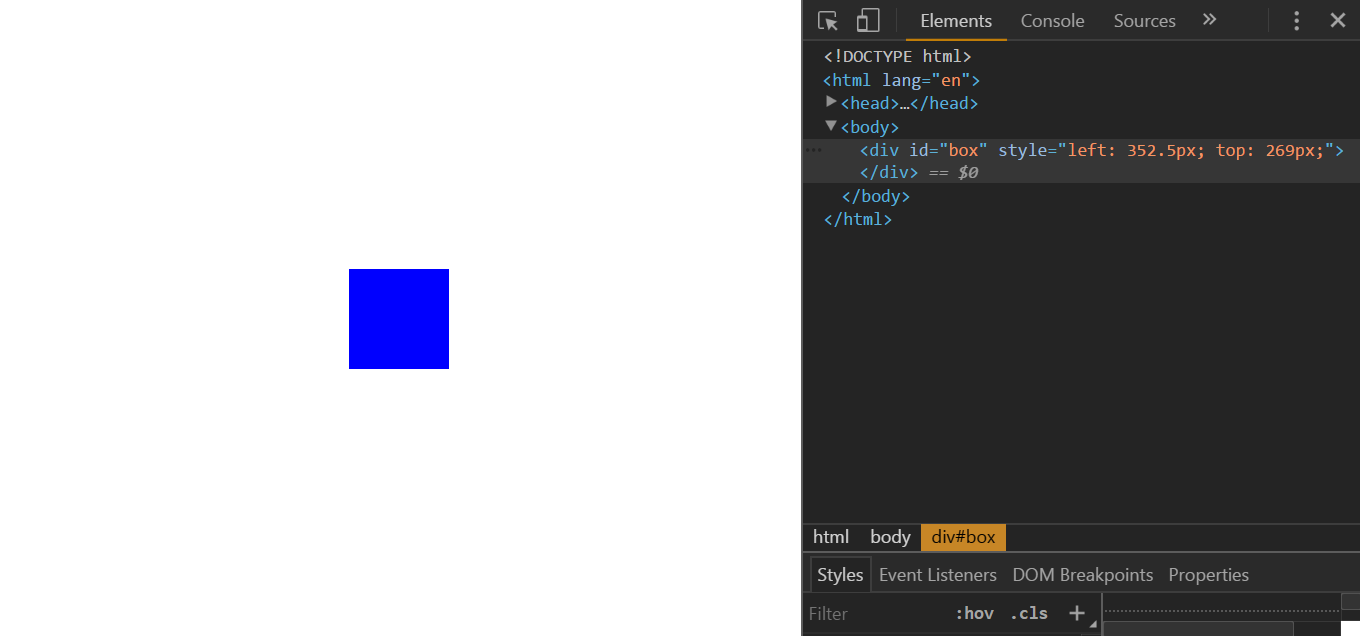The image size is (1360, 636).
Task: Close the DevTools panel
Action: click(1337, 20)
